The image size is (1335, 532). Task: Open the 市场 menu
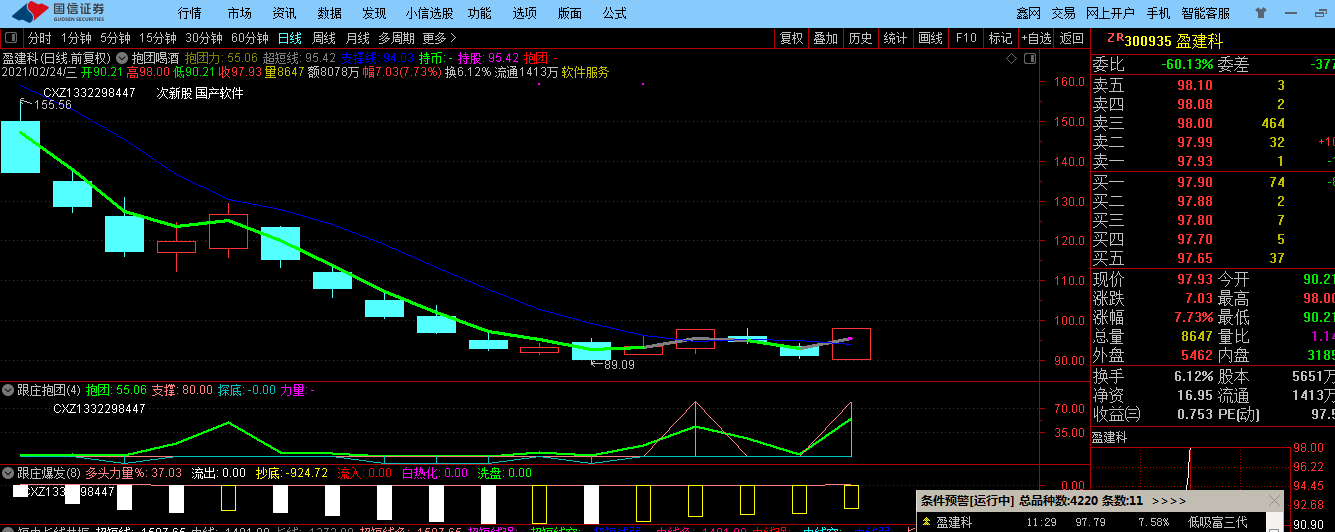[239, 13]
